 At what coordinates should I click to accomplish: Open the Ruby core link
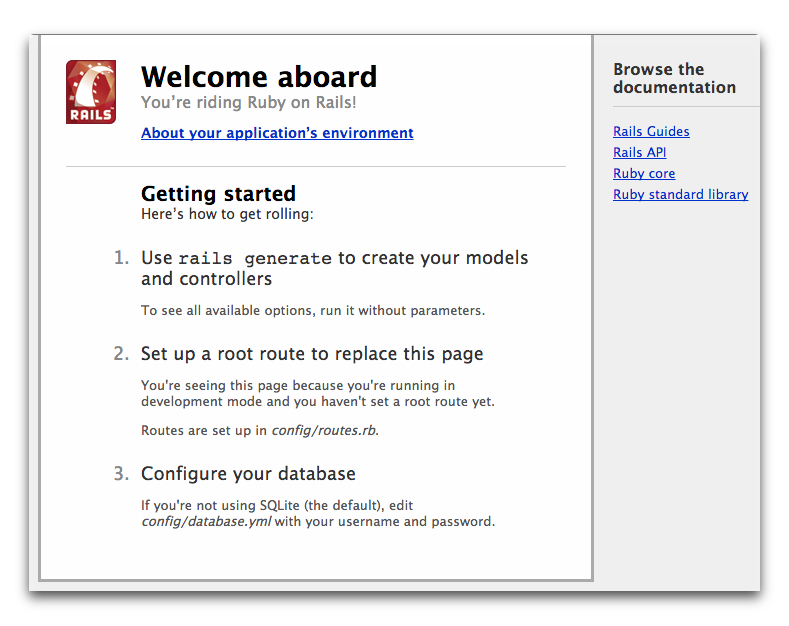point(644,173)
